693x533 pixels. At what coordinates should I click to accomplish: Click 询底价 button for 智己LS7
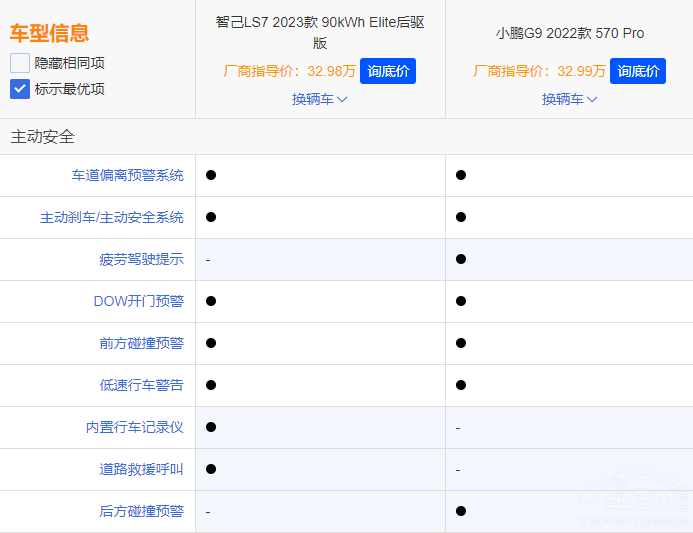click(387, 71)
